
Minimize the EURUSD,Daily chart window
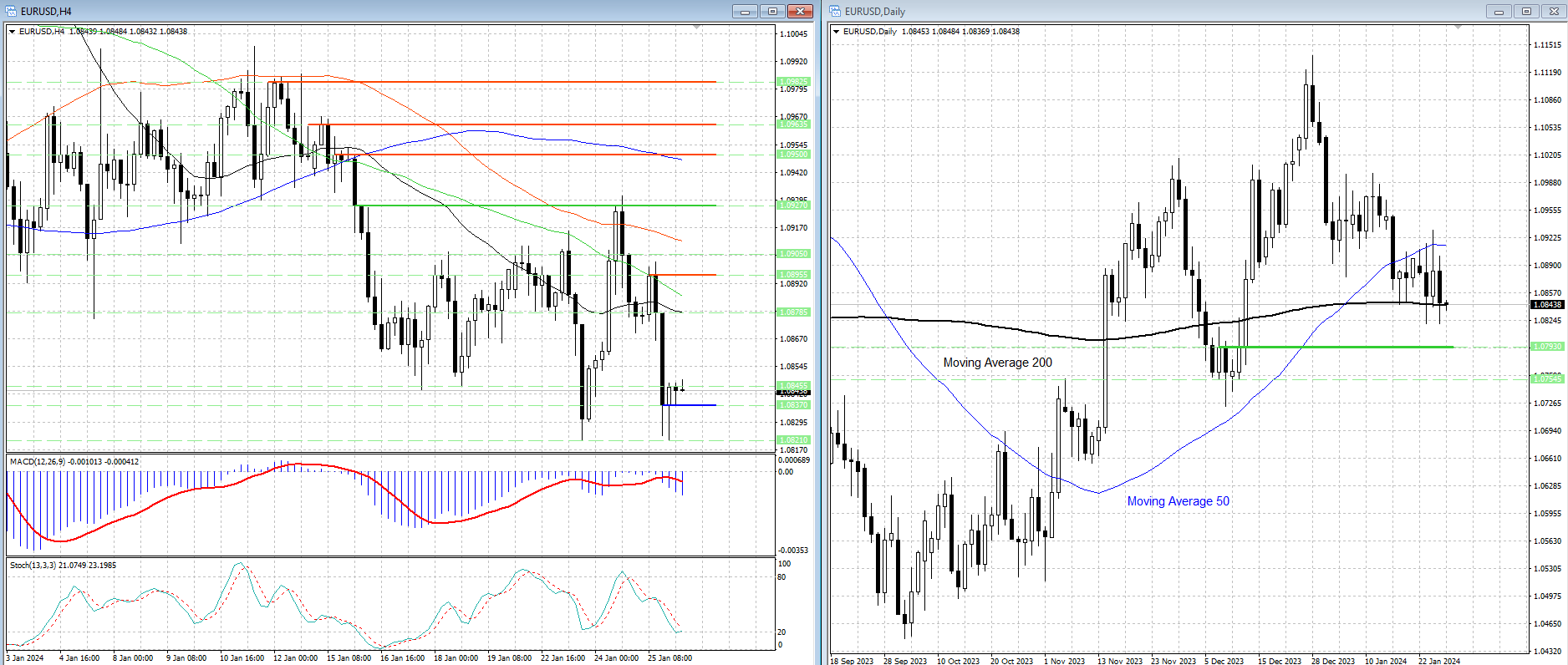[x=1499, y=11]
